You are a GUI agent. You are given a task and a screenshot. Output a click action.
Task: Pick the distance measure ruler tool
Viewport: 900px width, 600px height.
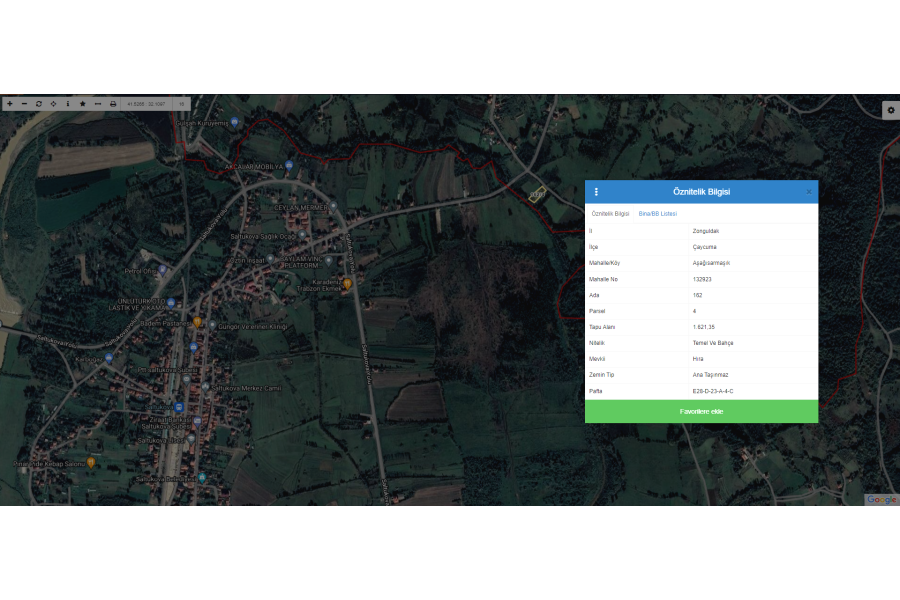[98, 103]
